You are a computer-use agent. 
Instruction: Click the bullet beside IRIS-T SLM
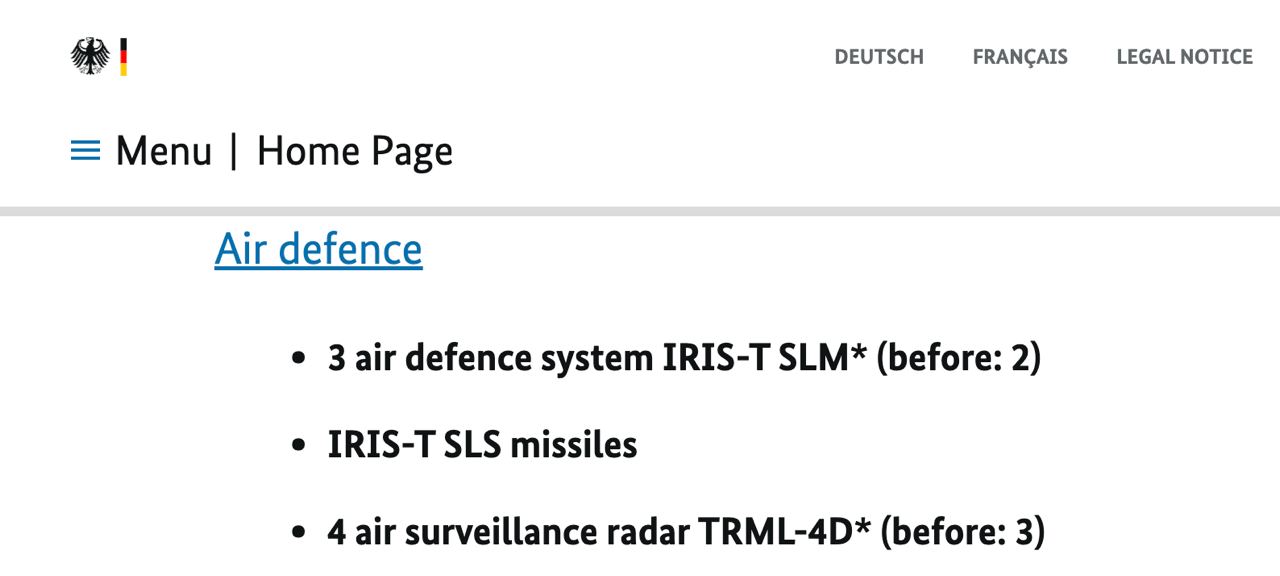point(298,359)
